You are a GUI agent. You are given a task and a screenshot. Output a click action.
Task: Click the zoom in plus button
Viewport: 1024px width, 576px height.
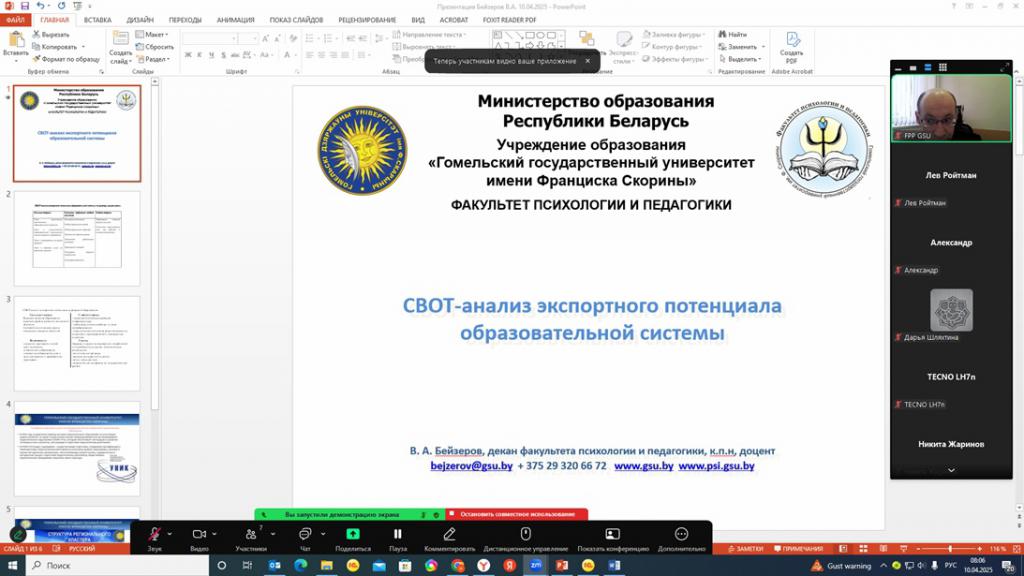pos(979,549)
